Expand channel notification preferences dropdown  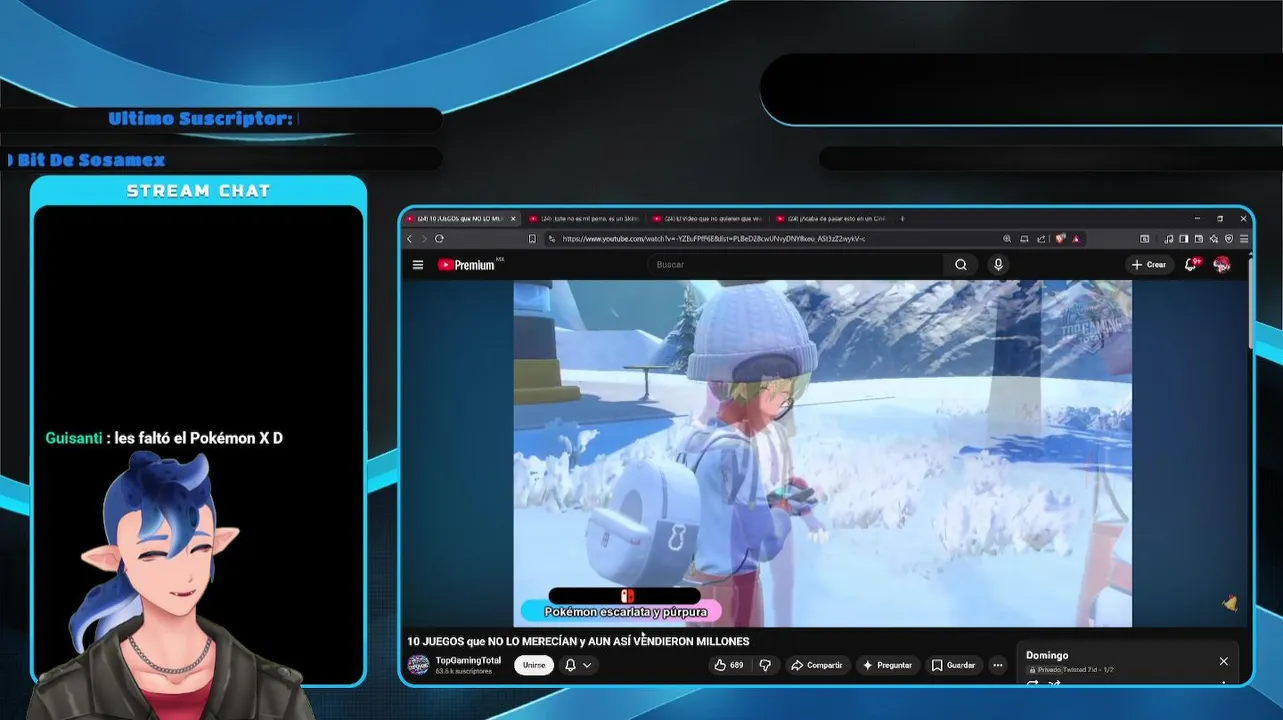pos(587,665)
